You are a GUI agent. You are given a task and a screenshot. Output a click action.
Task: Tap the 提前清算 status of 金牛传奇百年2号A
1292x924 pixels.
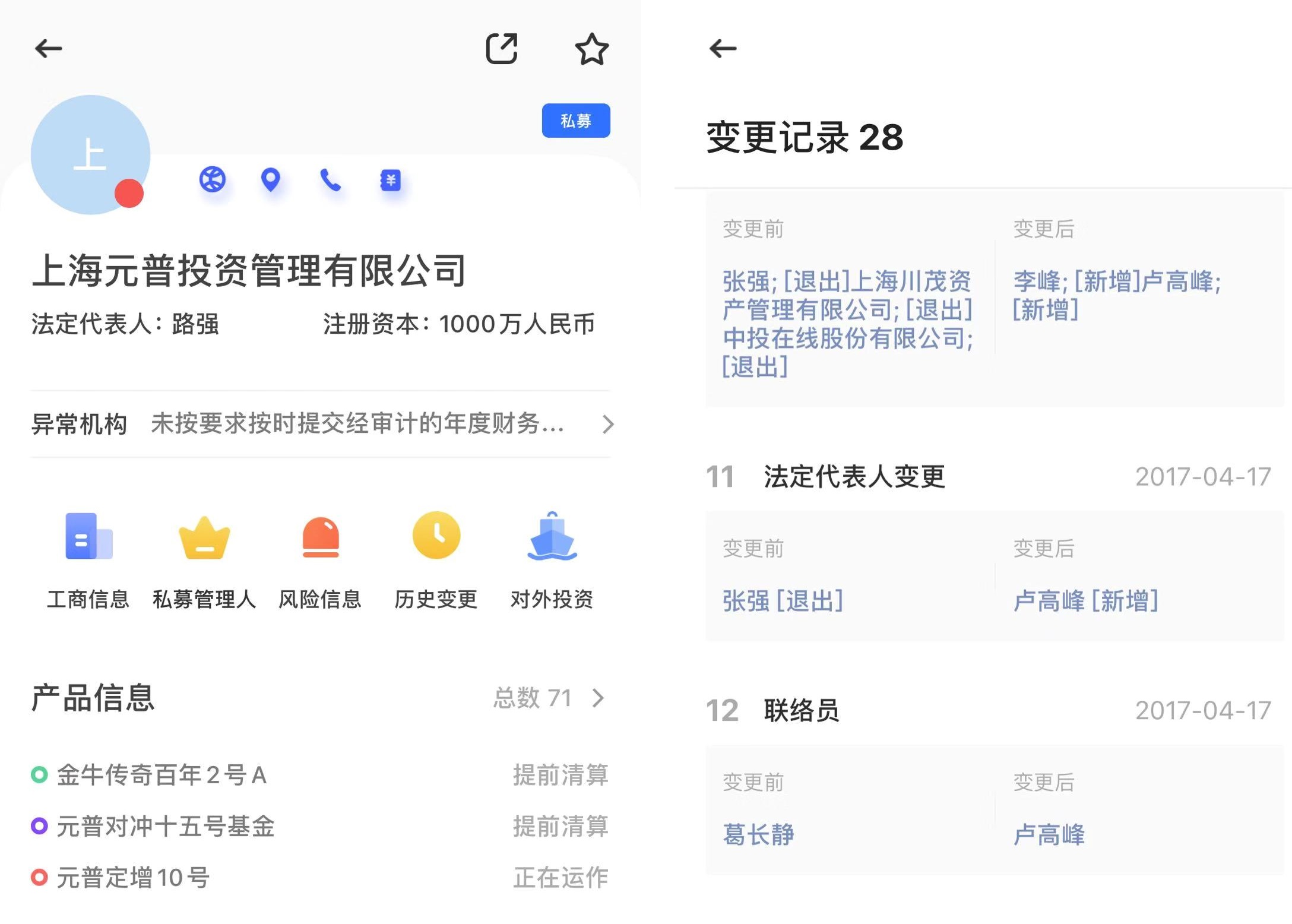[561, 775]
